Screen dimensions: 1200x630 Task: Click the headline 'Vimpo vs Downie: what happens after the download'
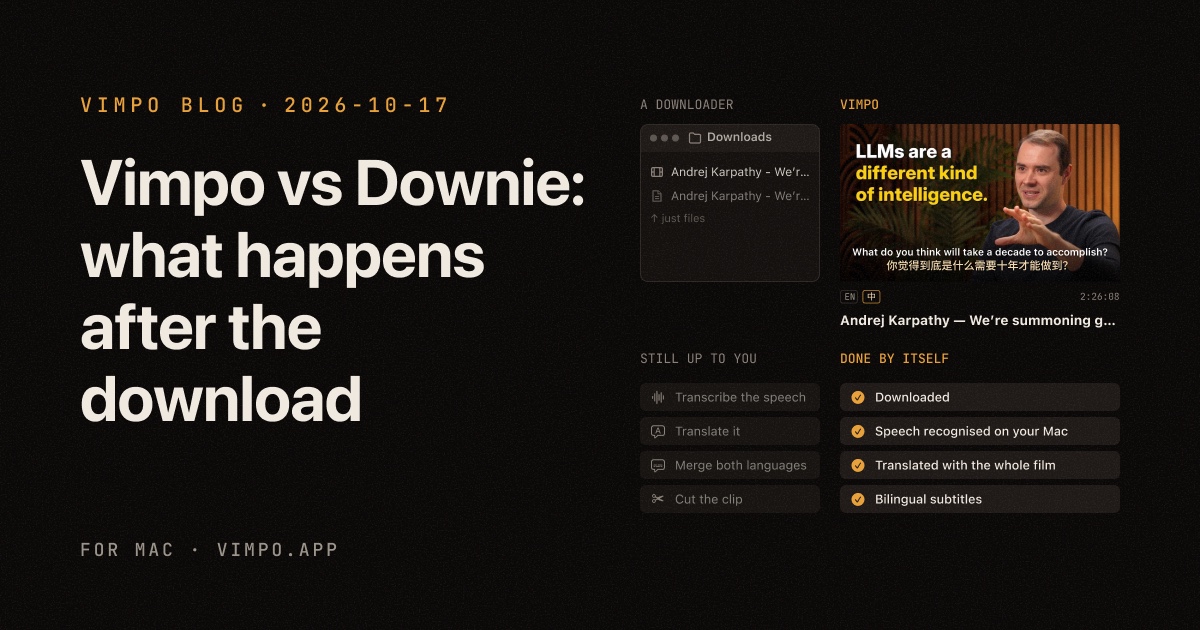pos(332,291)
